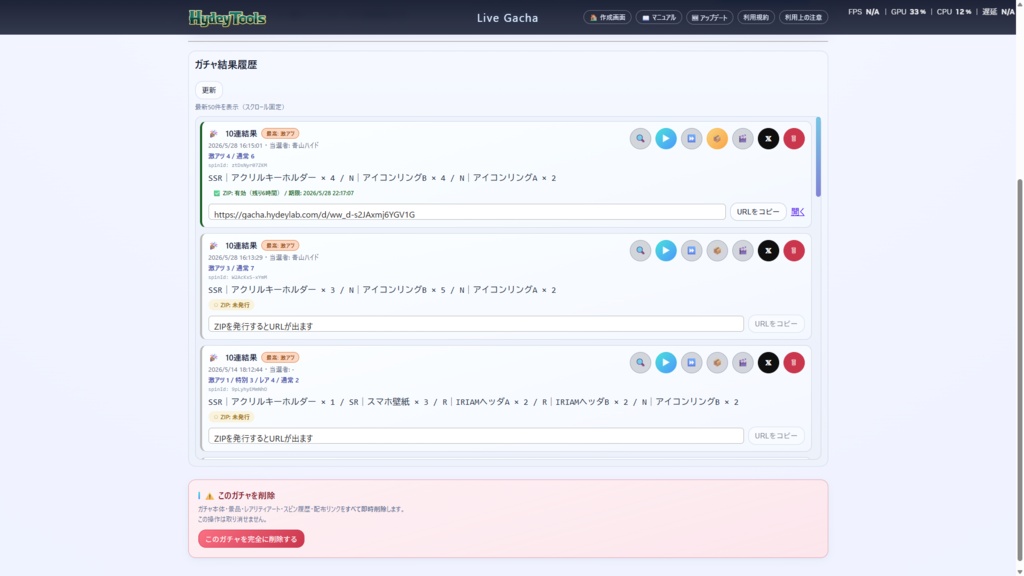Viewport: 1024px width, 576px height.
Task: Click the page vertical scrollbar
Action: 1019,370
